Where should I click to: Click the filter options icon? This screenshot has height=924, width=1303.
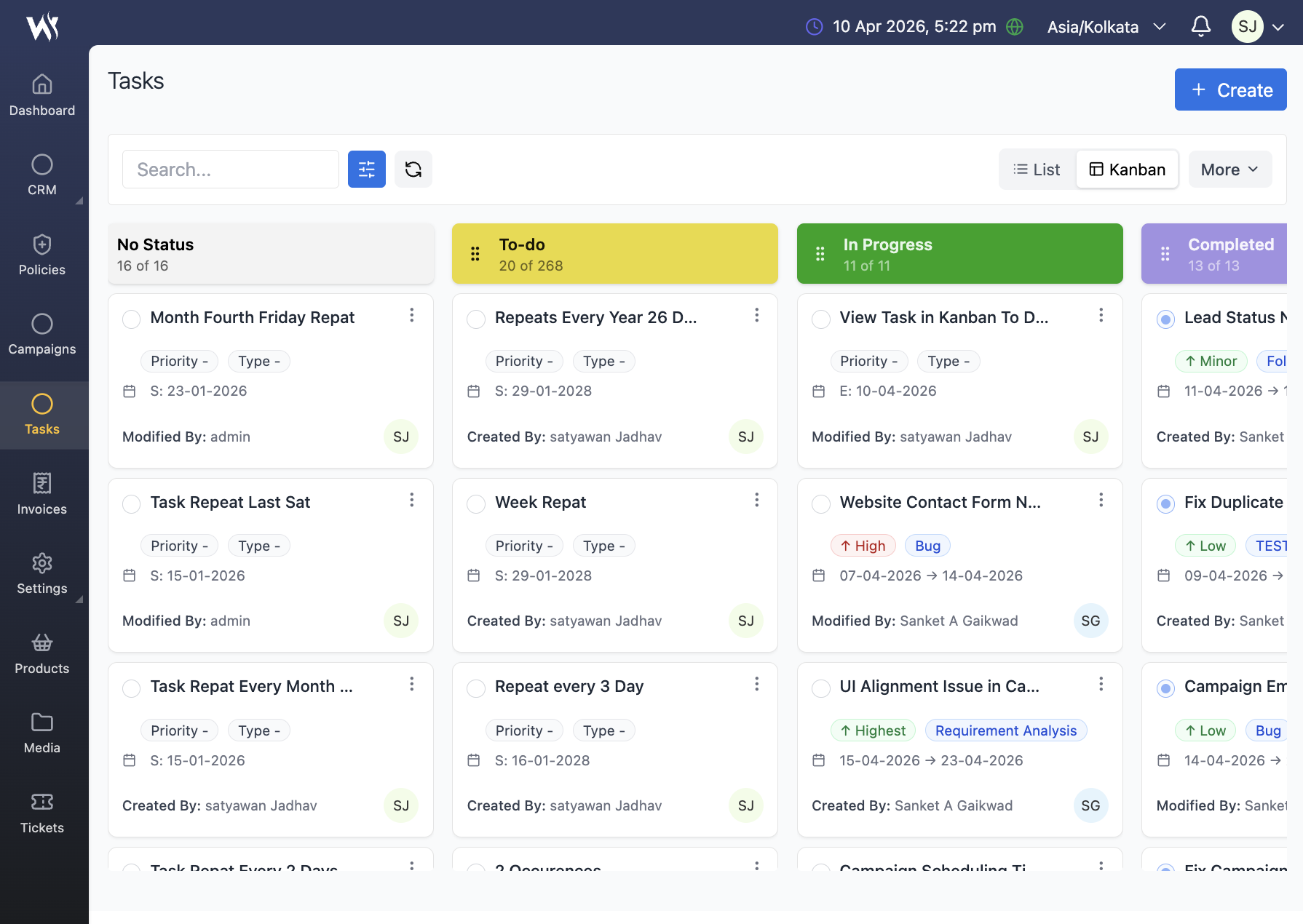tap(366, 170)
